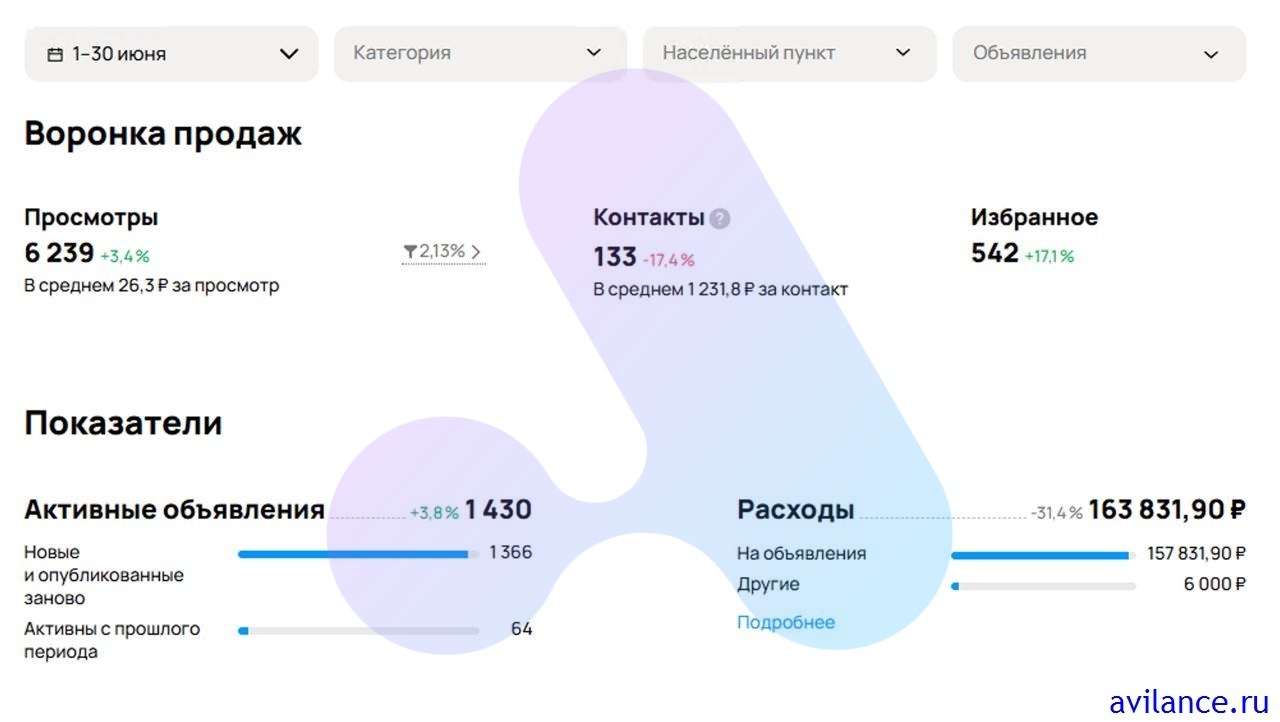Click the avilance.ru watermark link
Screen dimensions: 1280x722
pos(1188,700)
